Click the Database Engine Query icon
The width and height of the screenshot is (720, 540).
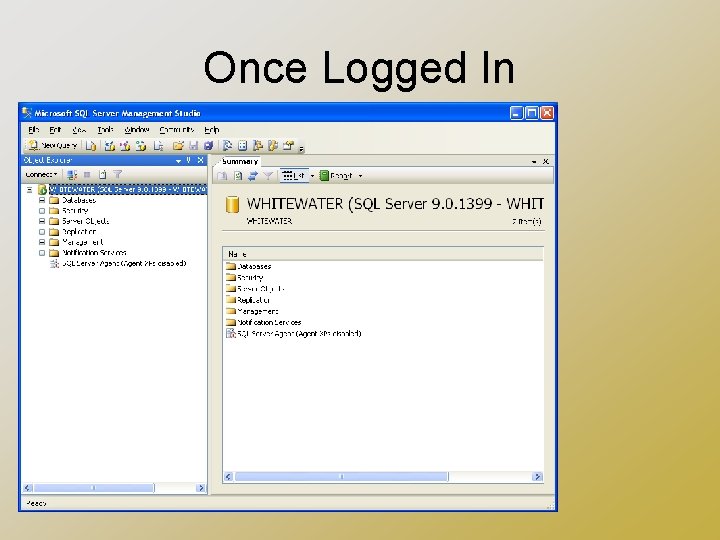(x=91, y=146)
